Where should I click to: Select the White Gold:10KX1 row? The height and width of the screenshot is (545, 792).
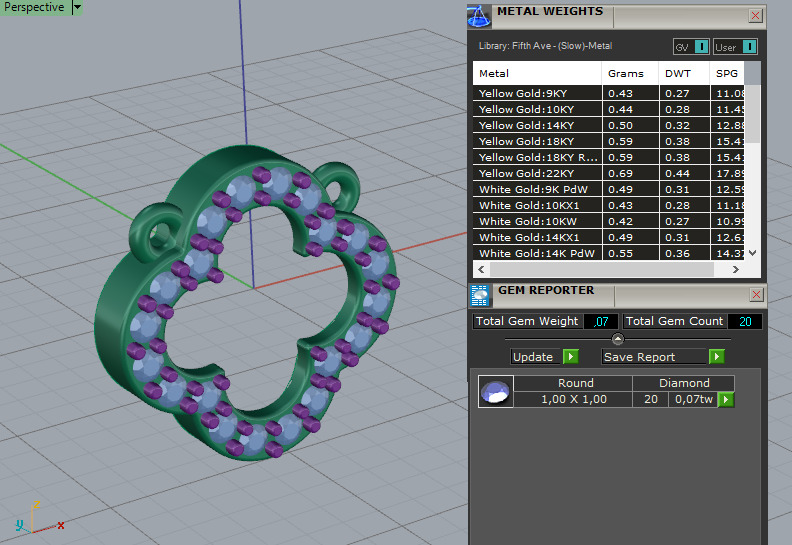coord(609,205)
